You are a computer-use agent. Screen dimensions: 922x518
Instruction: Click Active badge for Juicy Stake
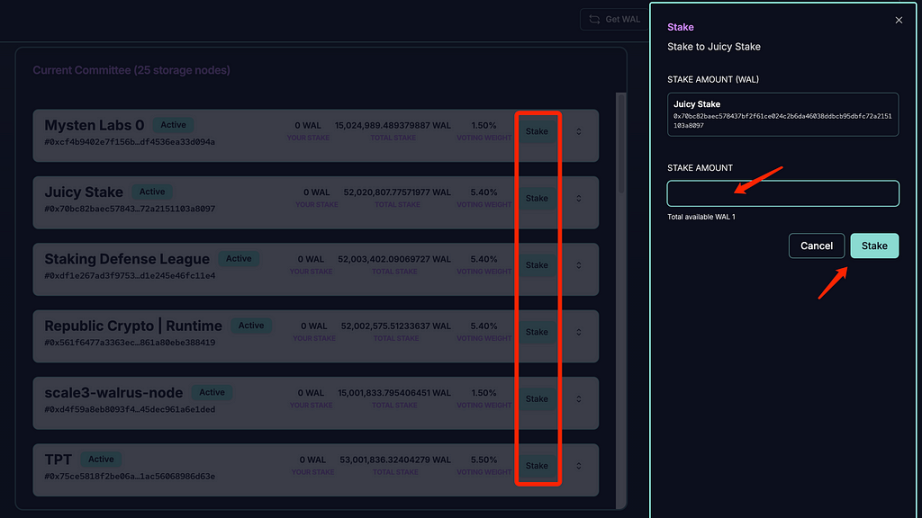click(x=152, y=192)
